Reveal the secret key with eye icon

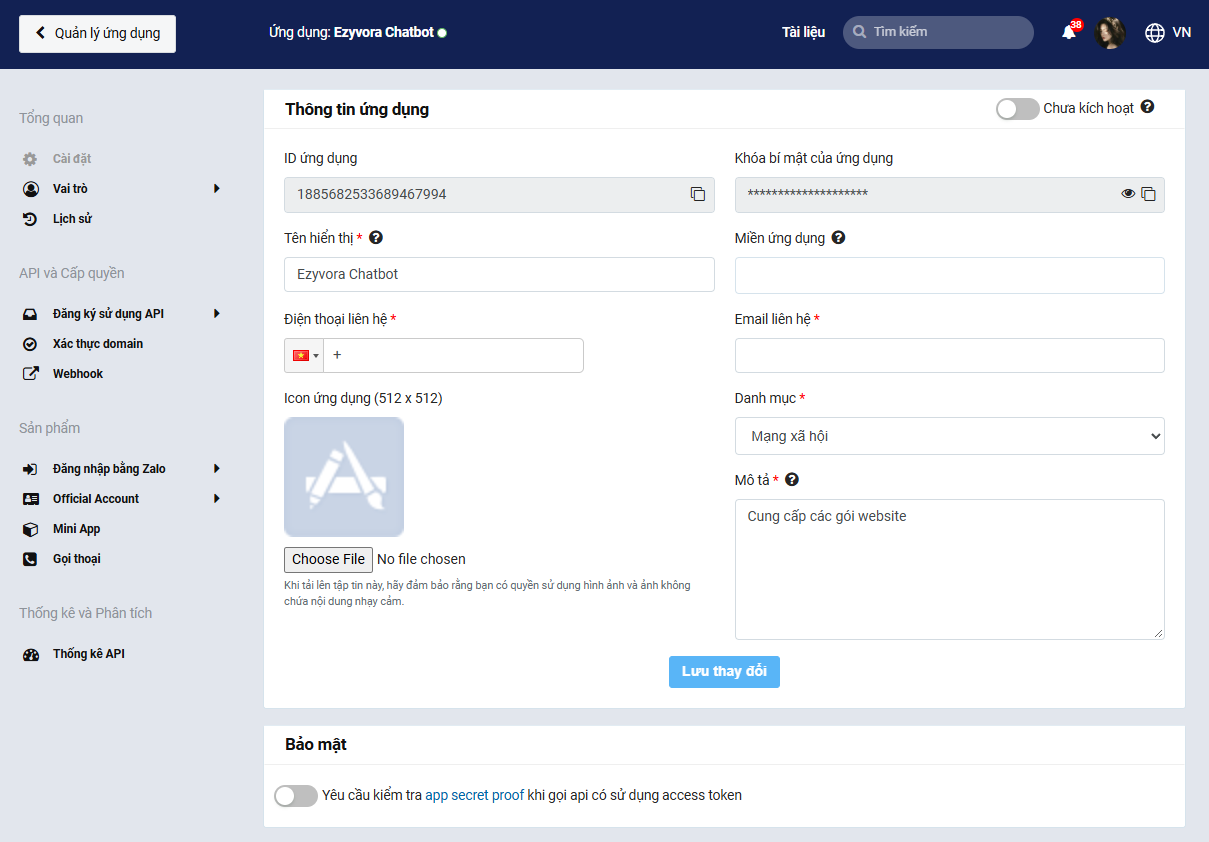[x=1128, y=194]
